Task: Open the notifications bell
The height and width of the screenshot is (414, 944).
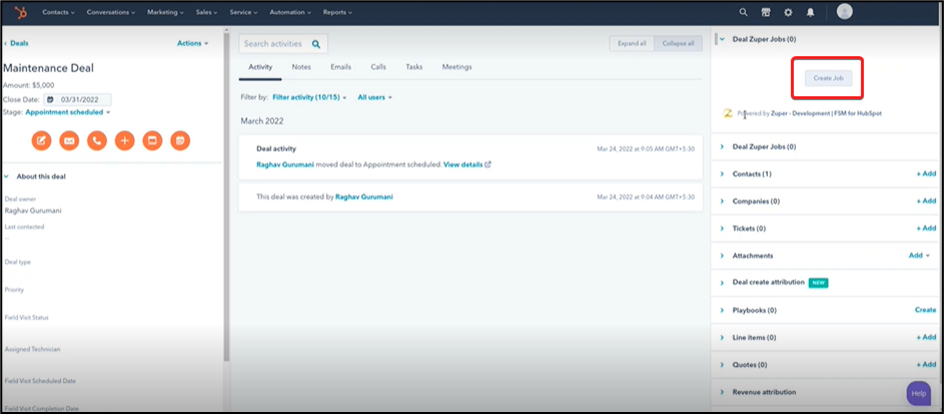Action: [x=811, y=12]
